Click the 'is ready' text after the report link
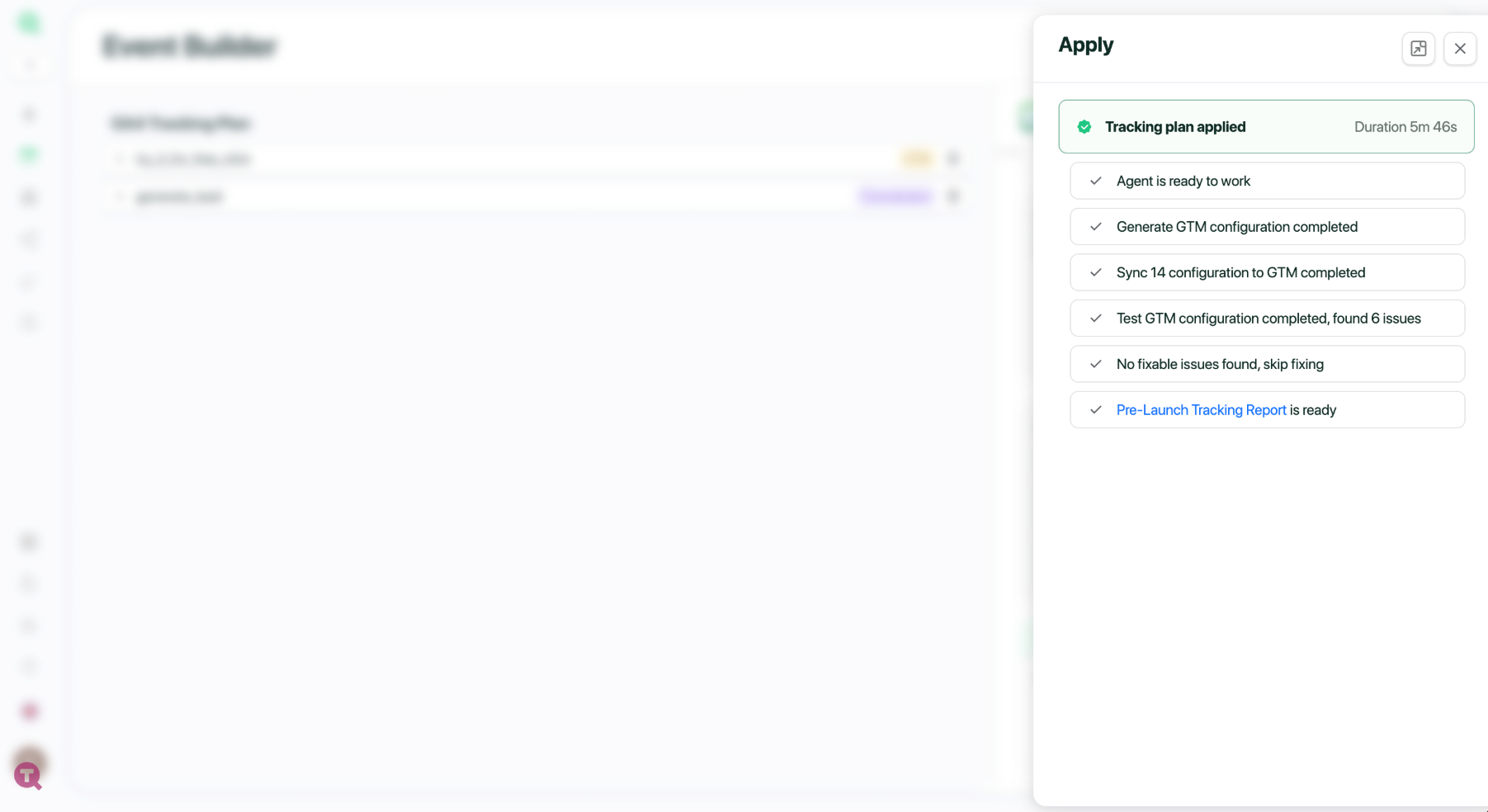The image size is (1488, 812). click(1313, 410)
